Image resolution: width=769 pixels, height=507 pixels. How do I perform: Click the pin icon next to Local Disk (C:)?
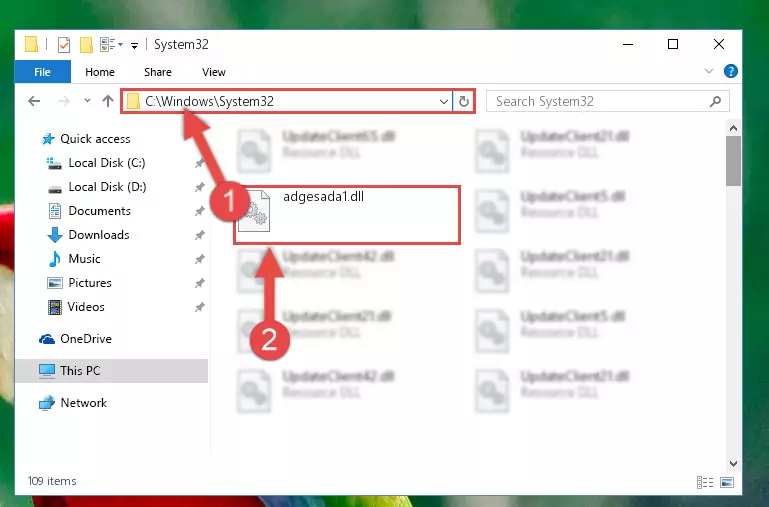point(199,163)
